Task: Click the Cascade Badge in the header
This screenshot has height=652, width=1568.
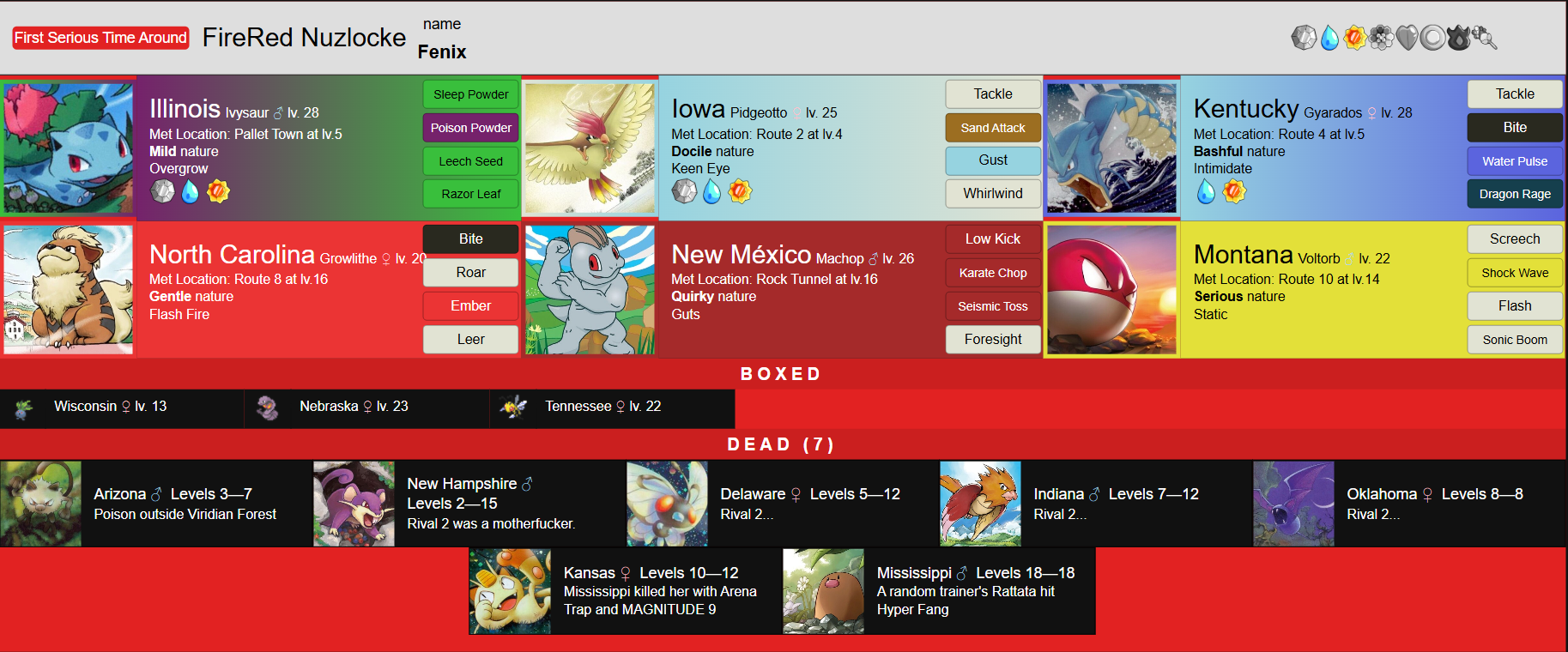Action: (1329, 38)
